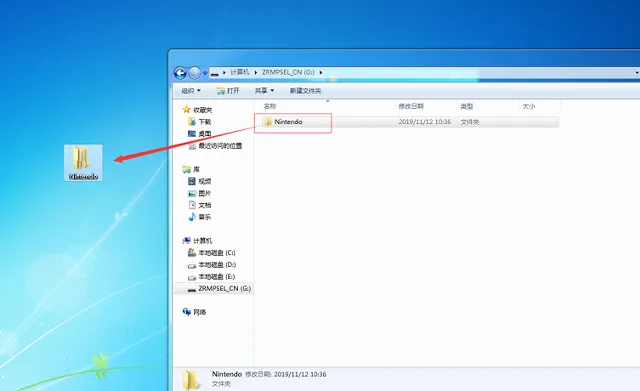Viewport: 640px width, 391px height.
Task: Open the 文档 library
Action: point(200,205)
